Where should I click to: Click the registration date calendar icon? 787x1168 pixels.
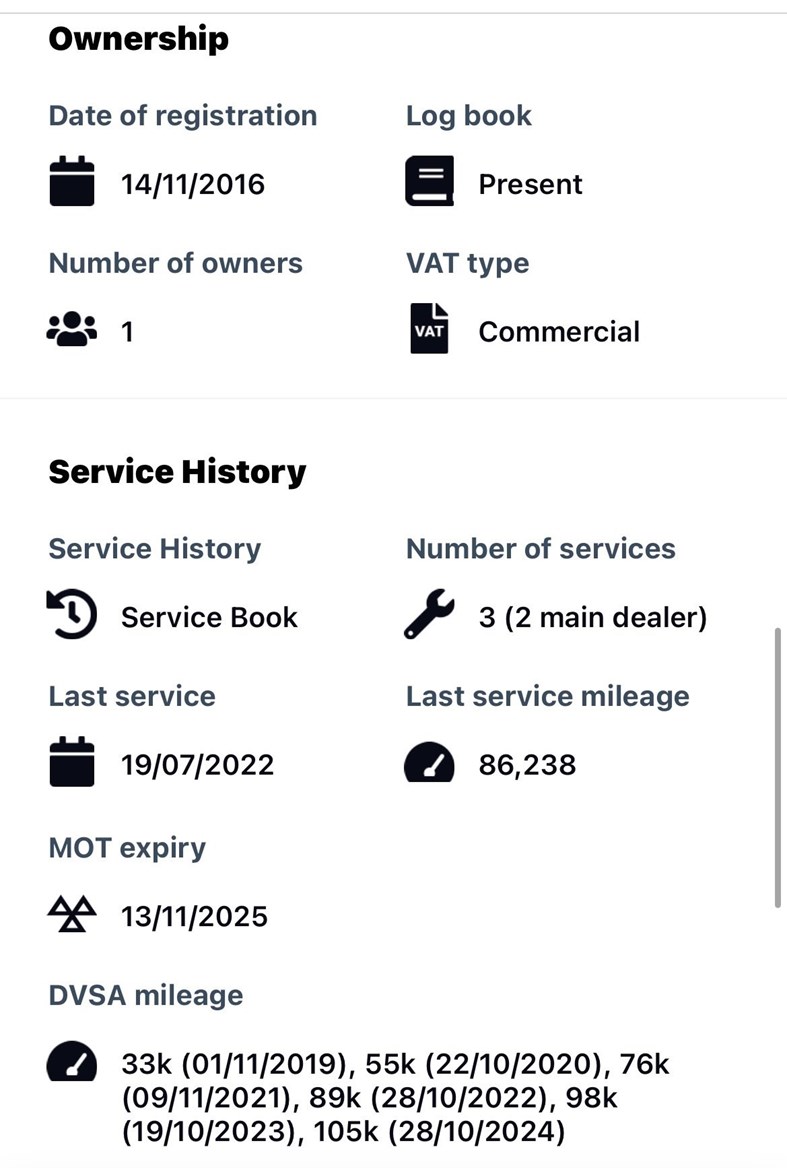(72, 183)
